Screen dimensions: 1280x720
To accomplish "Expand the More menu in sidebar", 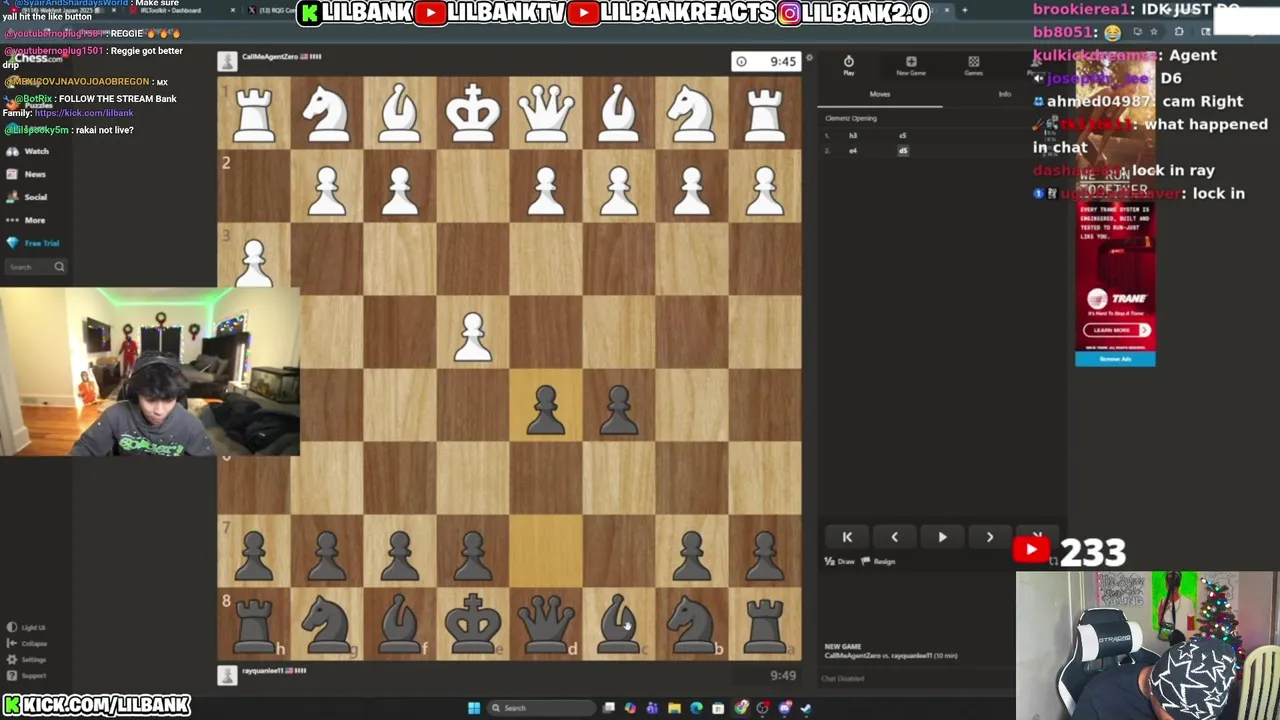I will (x=26, y=220).
